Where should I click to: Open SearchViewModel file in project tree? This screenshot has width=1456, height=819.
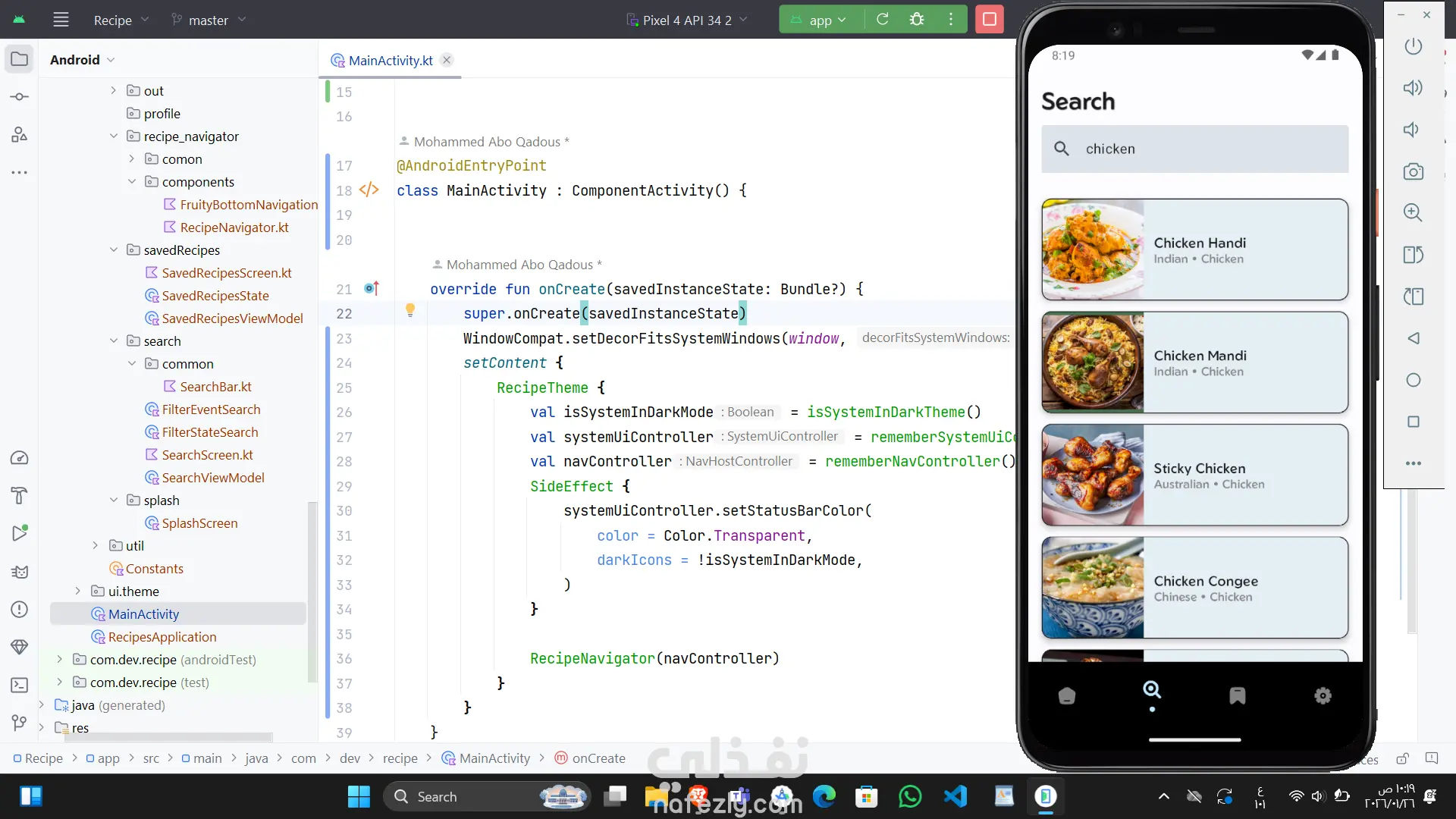(212, 478)
